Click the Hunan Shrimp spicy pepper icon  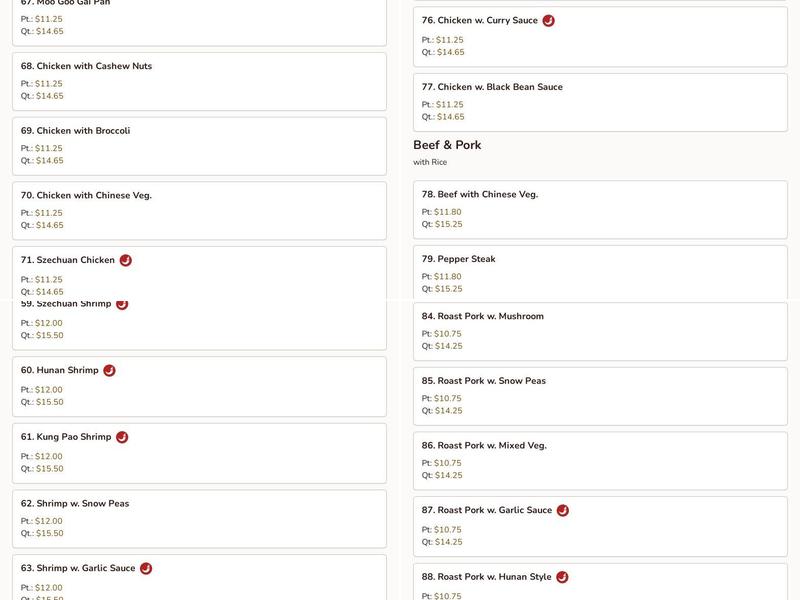tap(109, 370)
